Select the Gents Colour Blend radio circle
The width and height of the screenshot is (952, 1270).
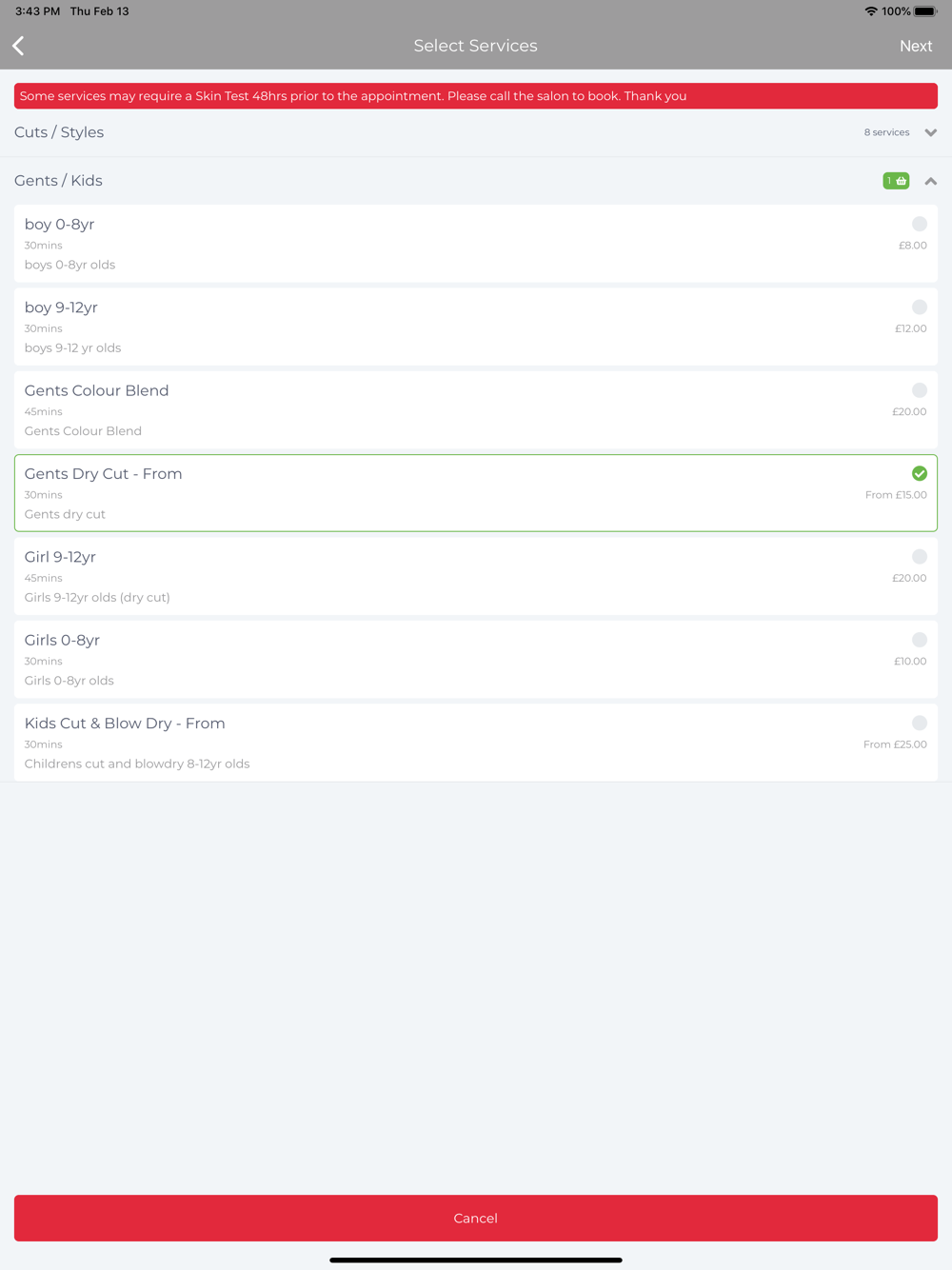point(920,390)
